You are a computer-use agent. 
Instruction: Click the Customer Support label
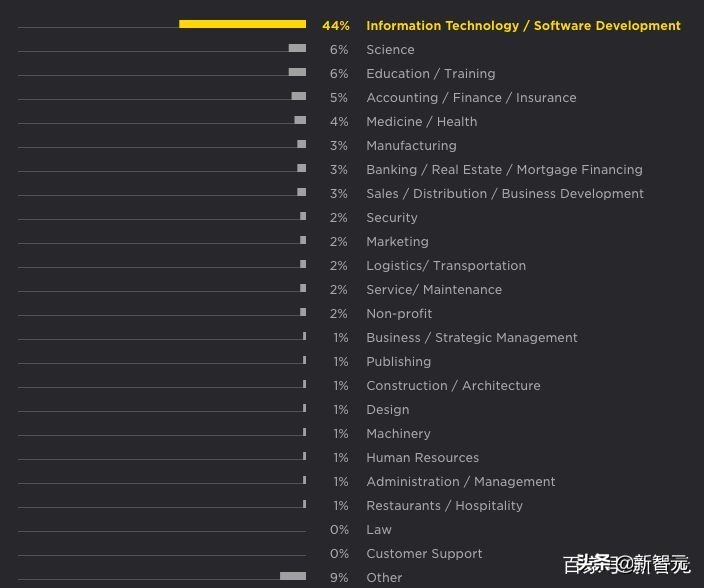pyautogui.click(x=424, y=554)
